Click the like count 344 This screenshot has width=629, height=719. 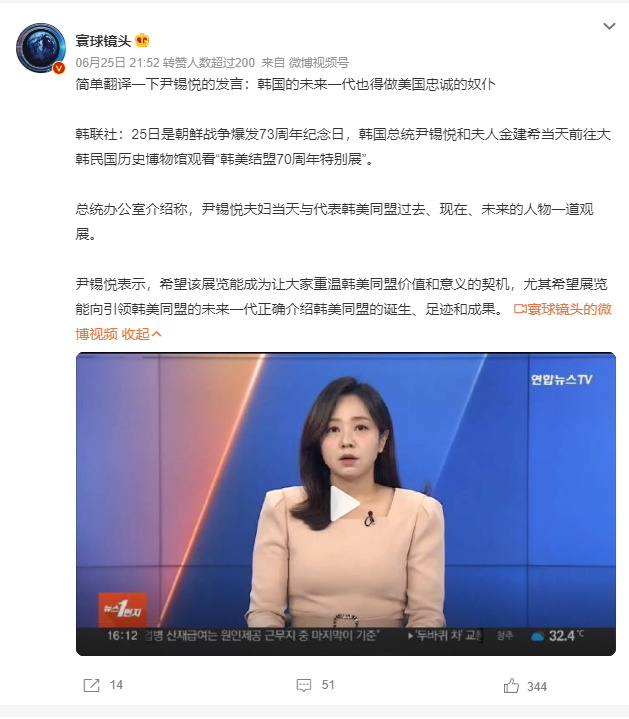[x=537, y=686]
